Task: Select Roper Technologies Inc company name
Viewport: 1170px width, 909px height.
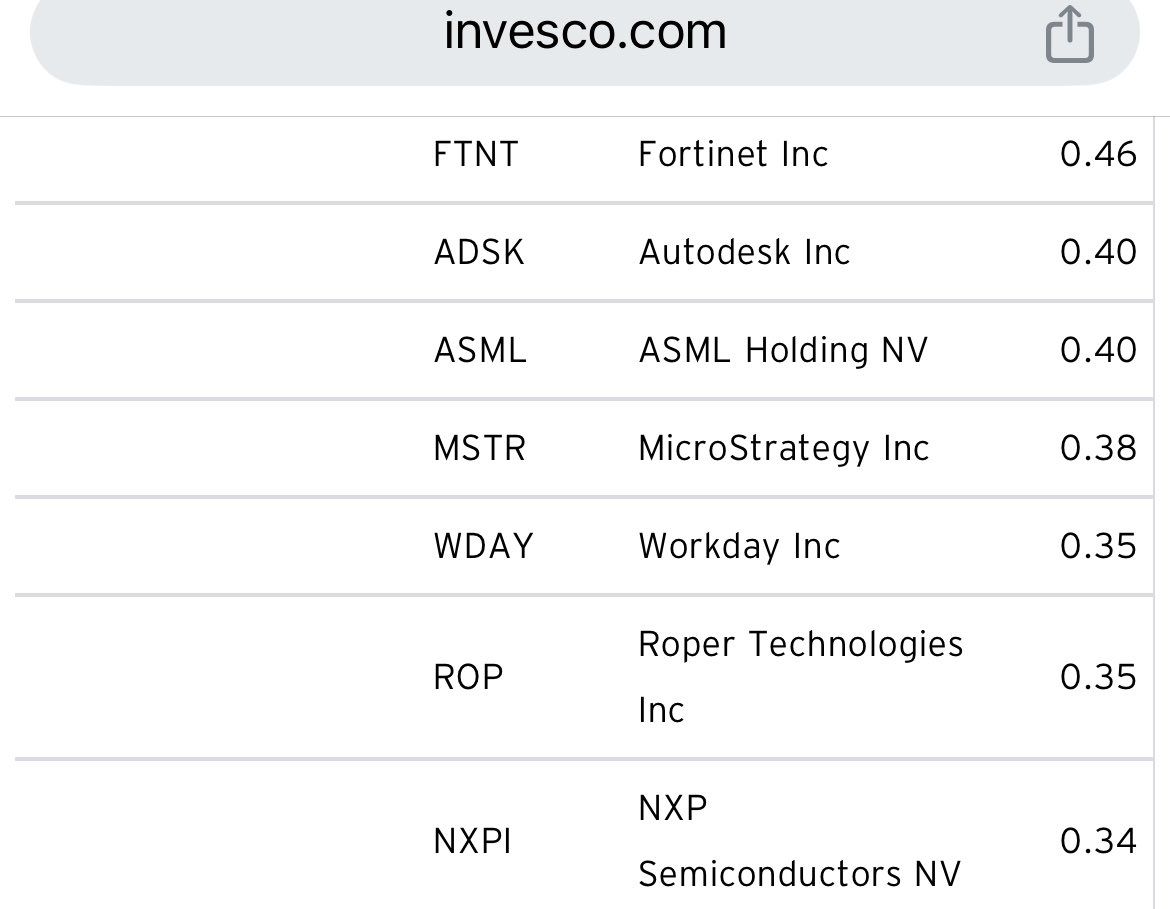Action: point(801,677)
